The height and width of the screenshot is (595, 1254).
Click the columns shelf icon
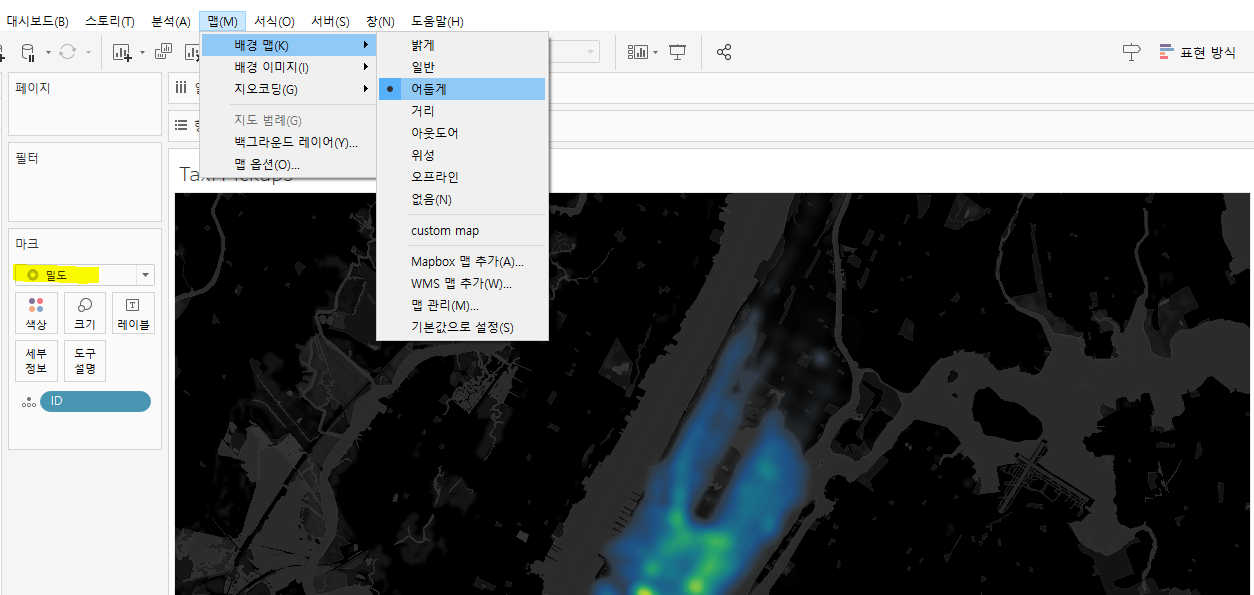(181, 88)
